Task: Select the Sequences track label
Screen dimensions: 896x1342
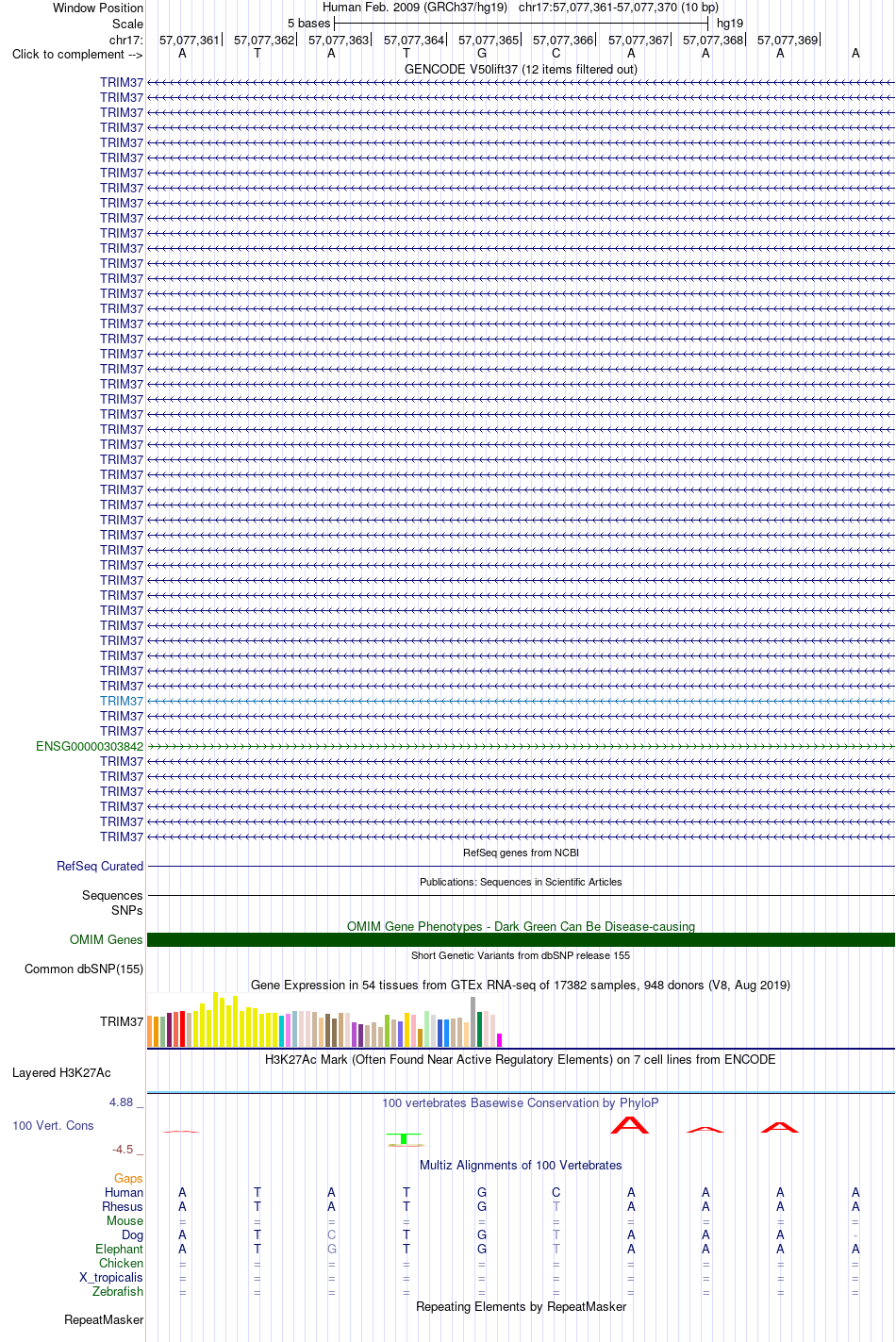Action: (x=112, y=895)
